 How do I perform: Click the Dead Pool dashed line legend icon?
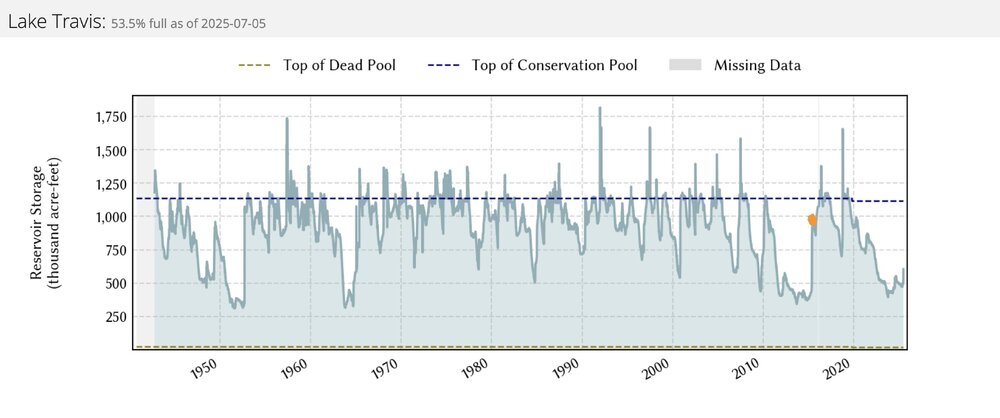point(254,66)
